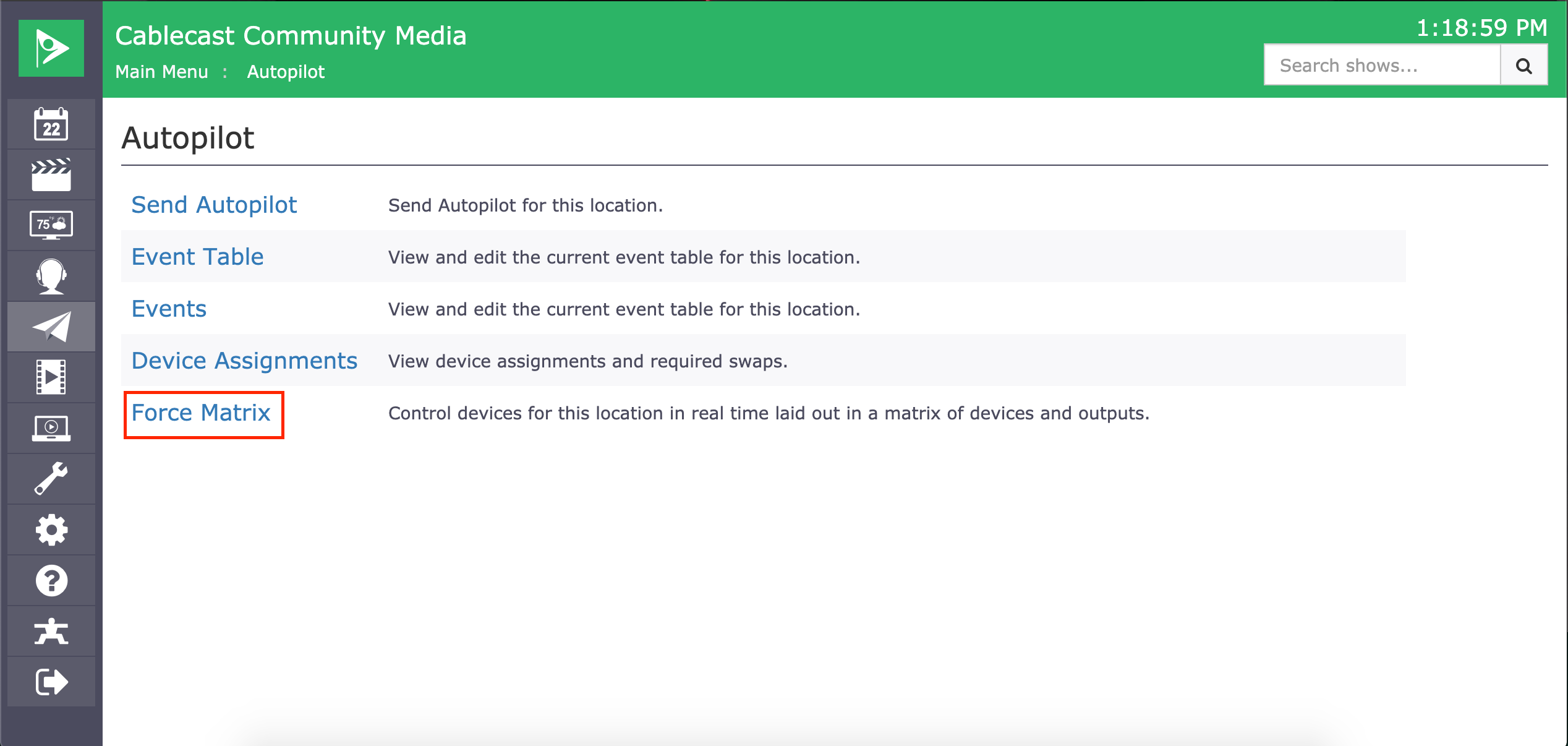Viewport: 1568px width, 746px height.
Task: Click the Cablecast Community Media title
Action: tap(291, 36)
